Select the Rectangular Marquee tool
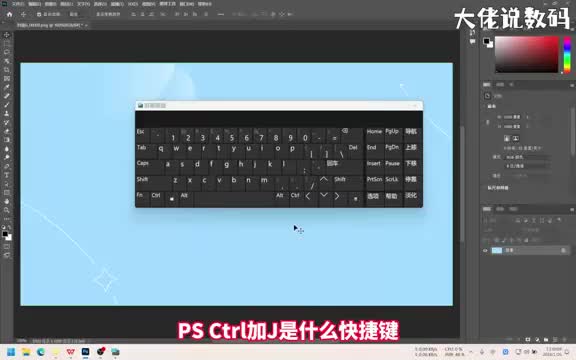The height and width of the screenshot is (360, 576). (7, 43)
